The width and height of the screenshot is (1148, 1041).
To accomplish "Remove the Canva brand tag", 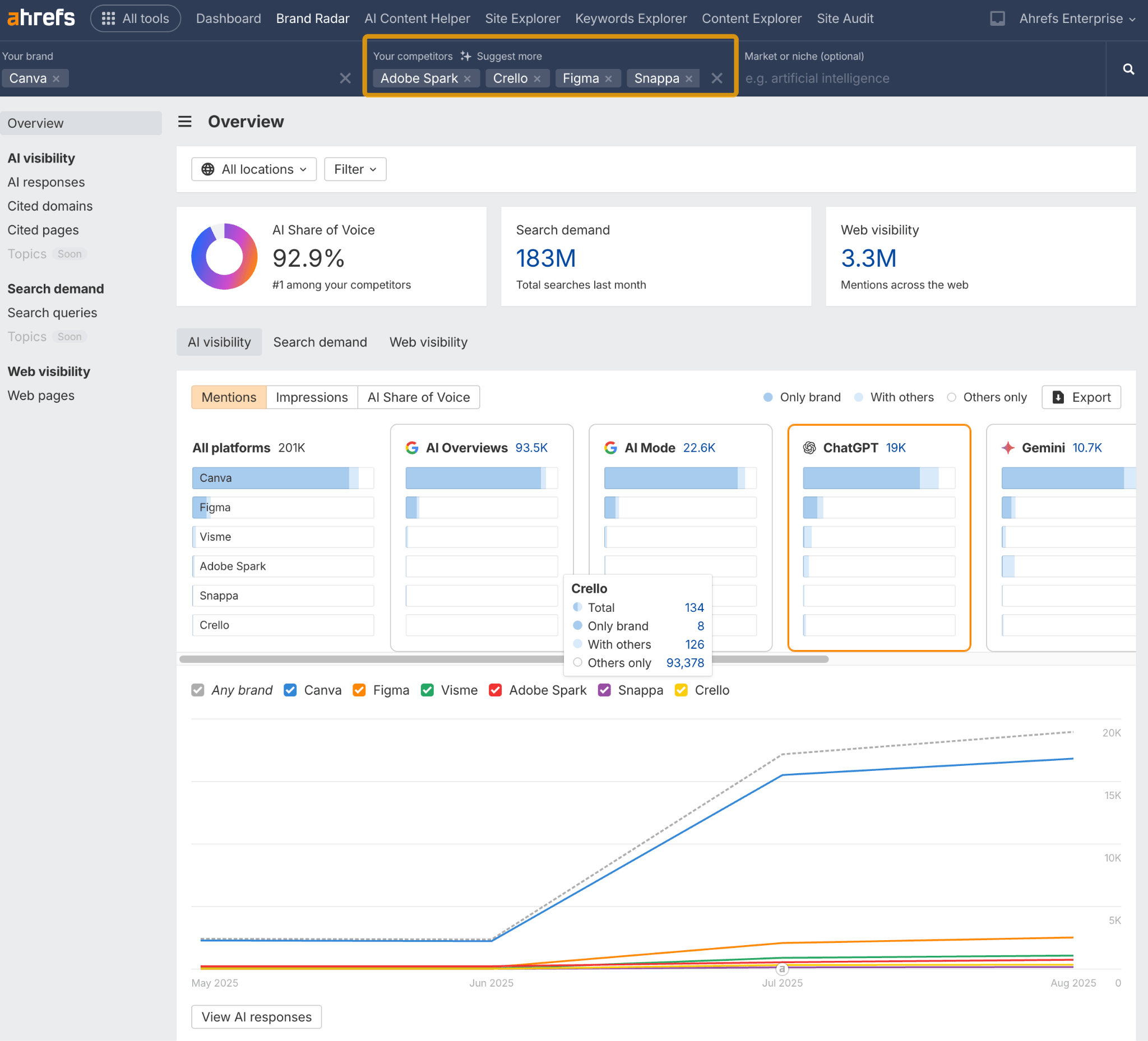I will click(x=56, y=78).
